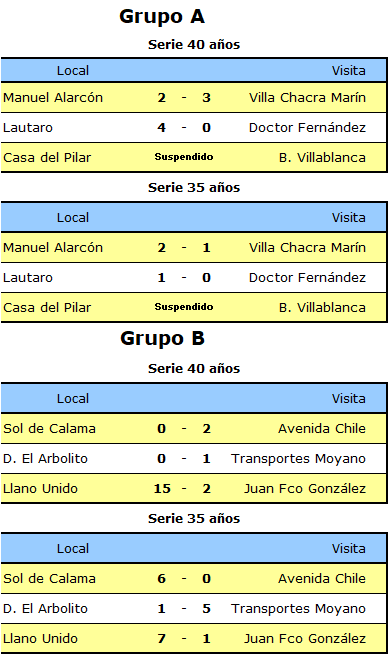Click the 6 - 0 Sol de Calama score
Screen dimensions: 388x654
[184, 579]
